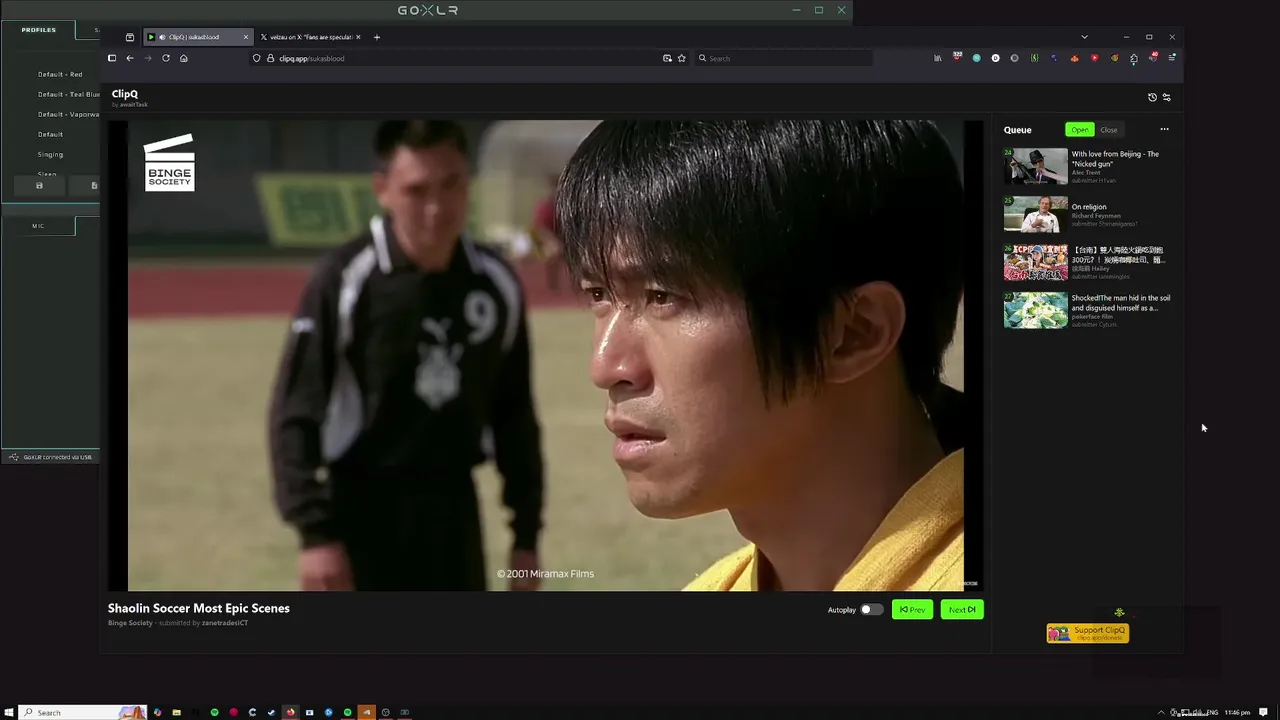The height and width of the screenshot is (720, 1280).
Task: Select 'Default - Vaporwave' GoXLR profile
Action: [x=68, y=114]
